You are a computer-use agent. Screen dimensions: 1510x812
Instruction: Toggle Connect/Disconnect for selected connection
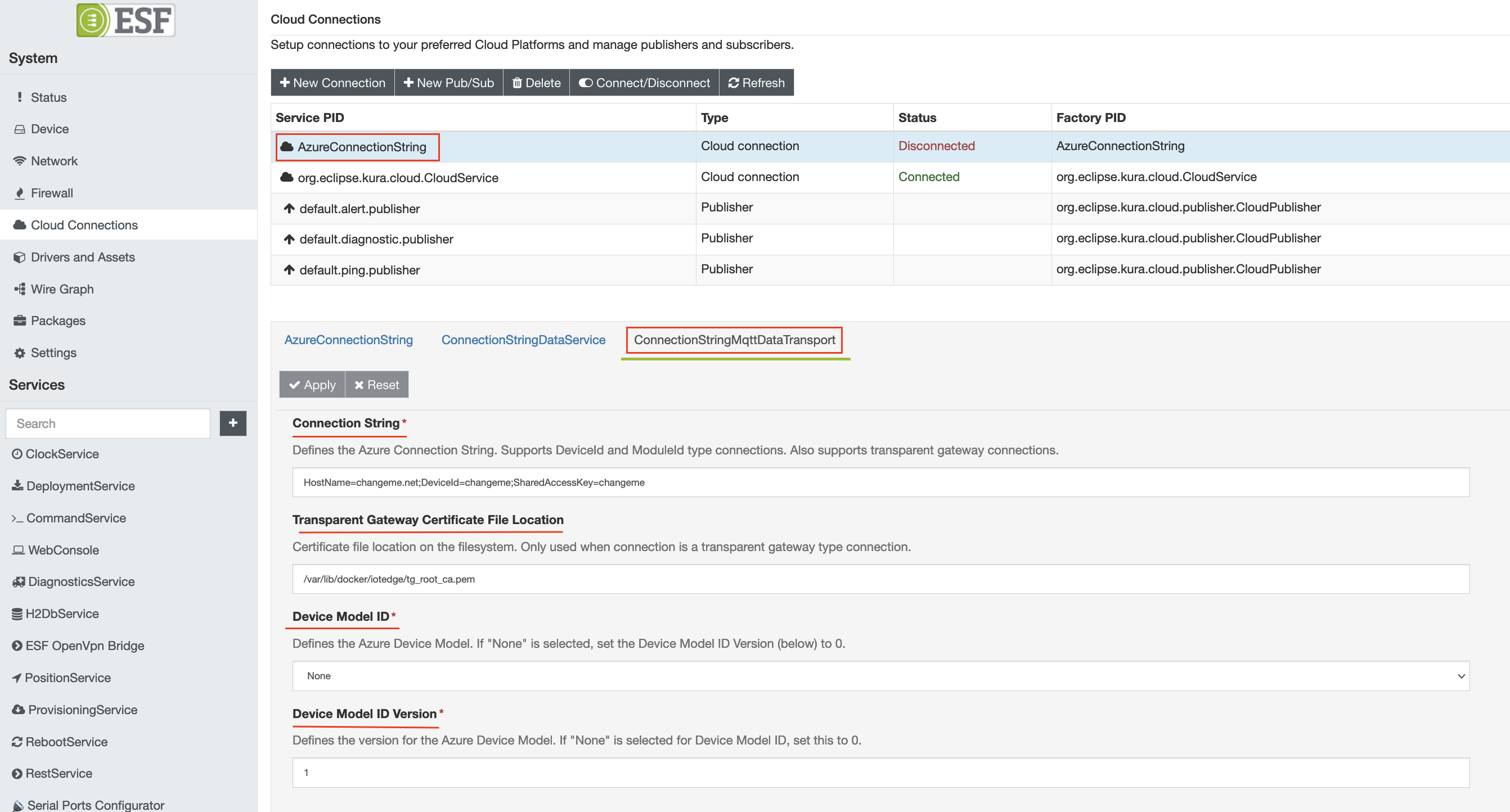click(644, 83)
